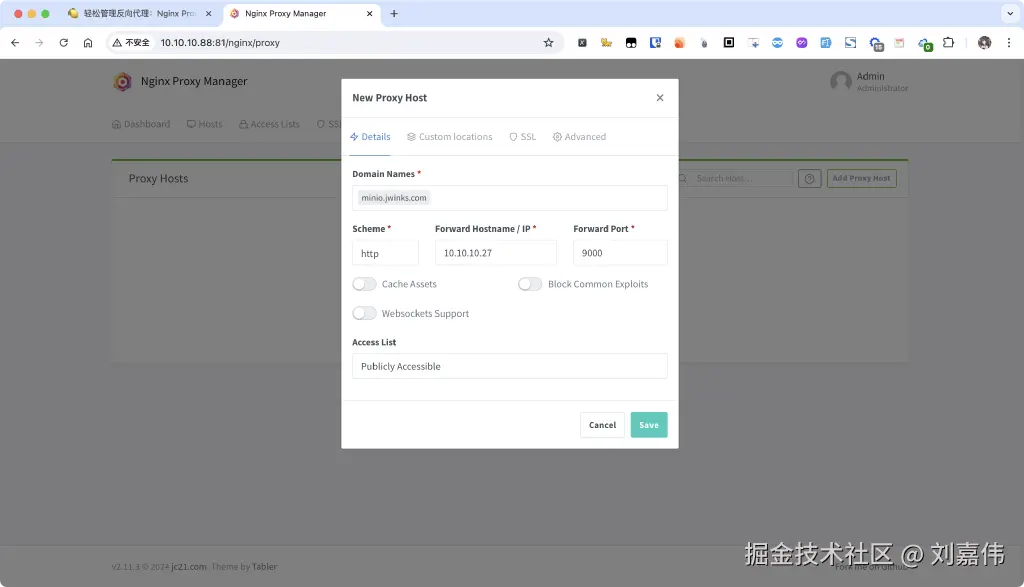Viewport: 1024px width, 587px height.
Task: Click the Add Proxy Host button
Action: (x=861, y=178)
